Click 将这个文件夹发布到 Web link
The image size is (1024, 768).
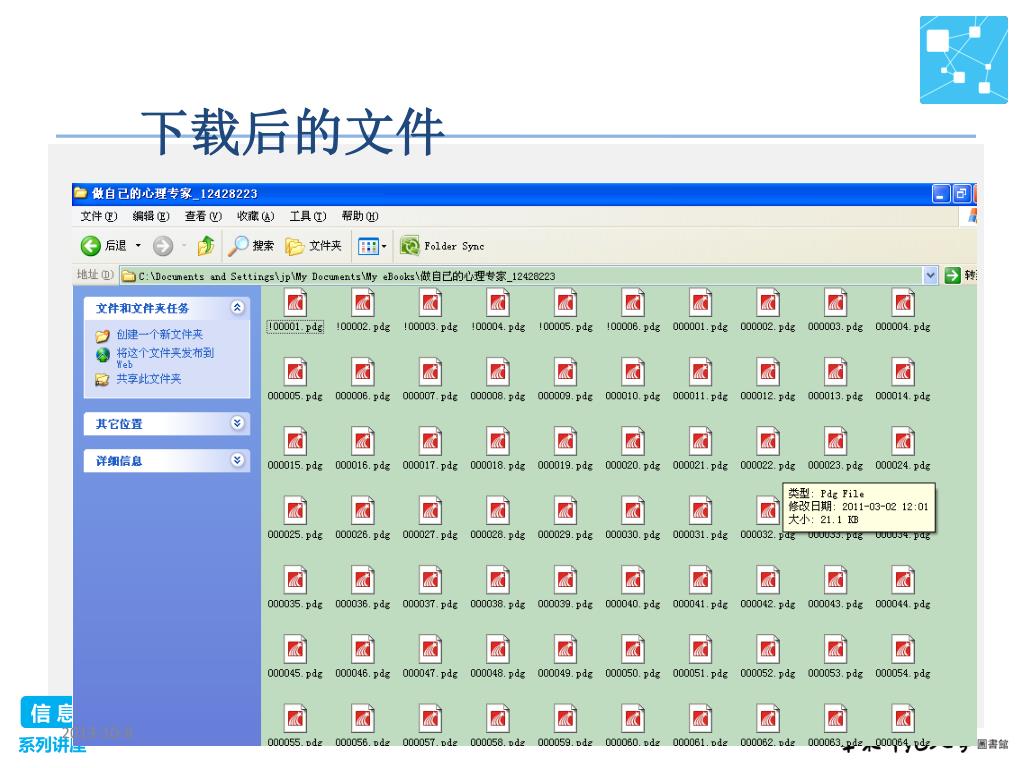tap(165, 357)
